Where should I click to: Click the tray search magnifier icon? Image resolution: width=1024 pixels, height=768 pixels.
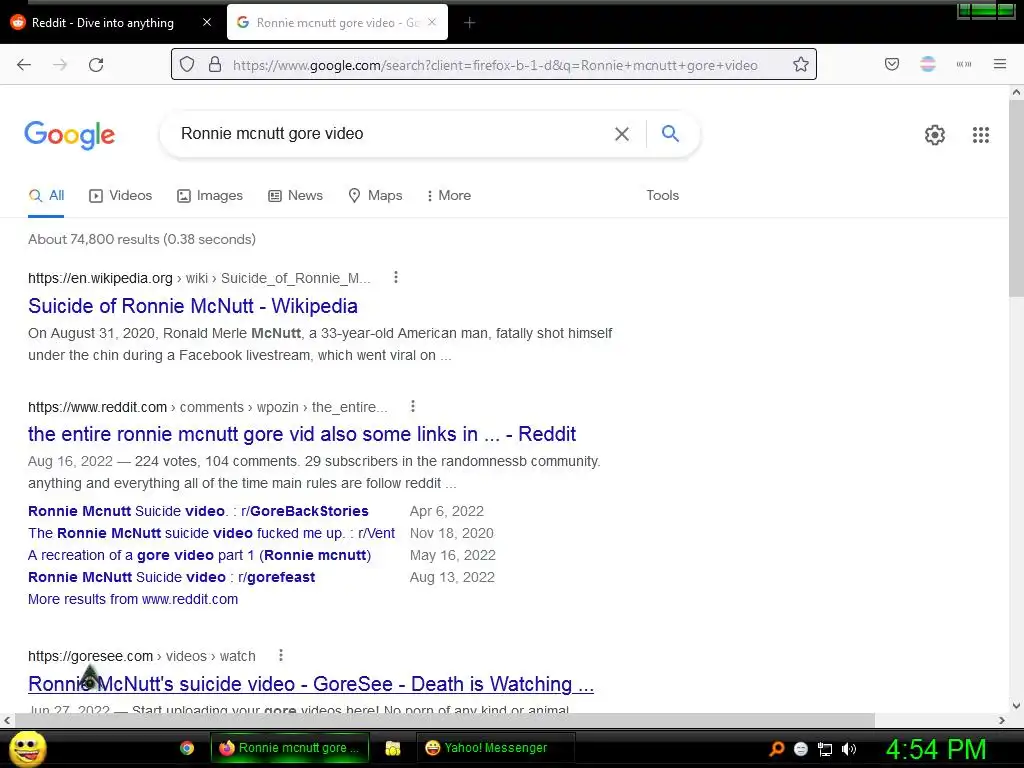777,749
